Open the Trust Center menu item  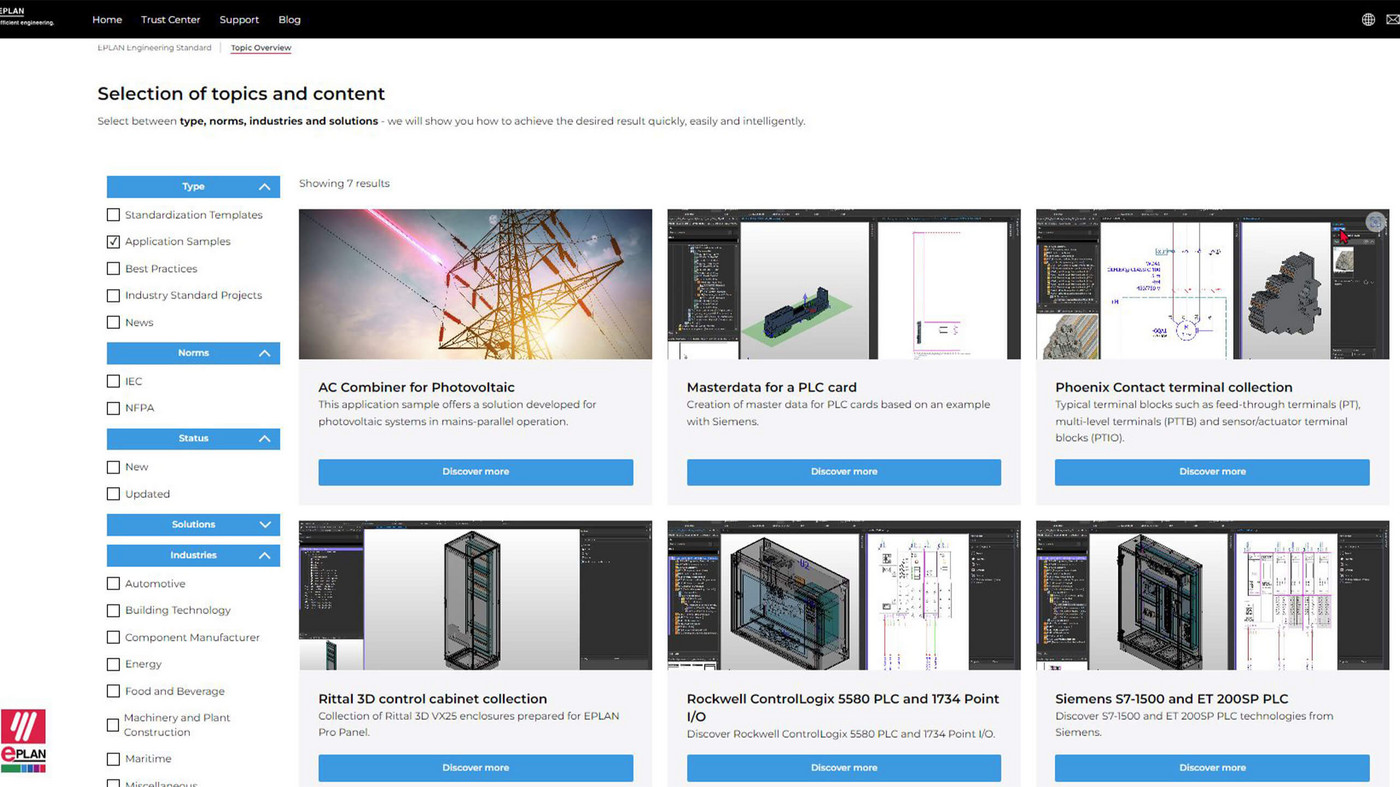(x=170, y=20)
